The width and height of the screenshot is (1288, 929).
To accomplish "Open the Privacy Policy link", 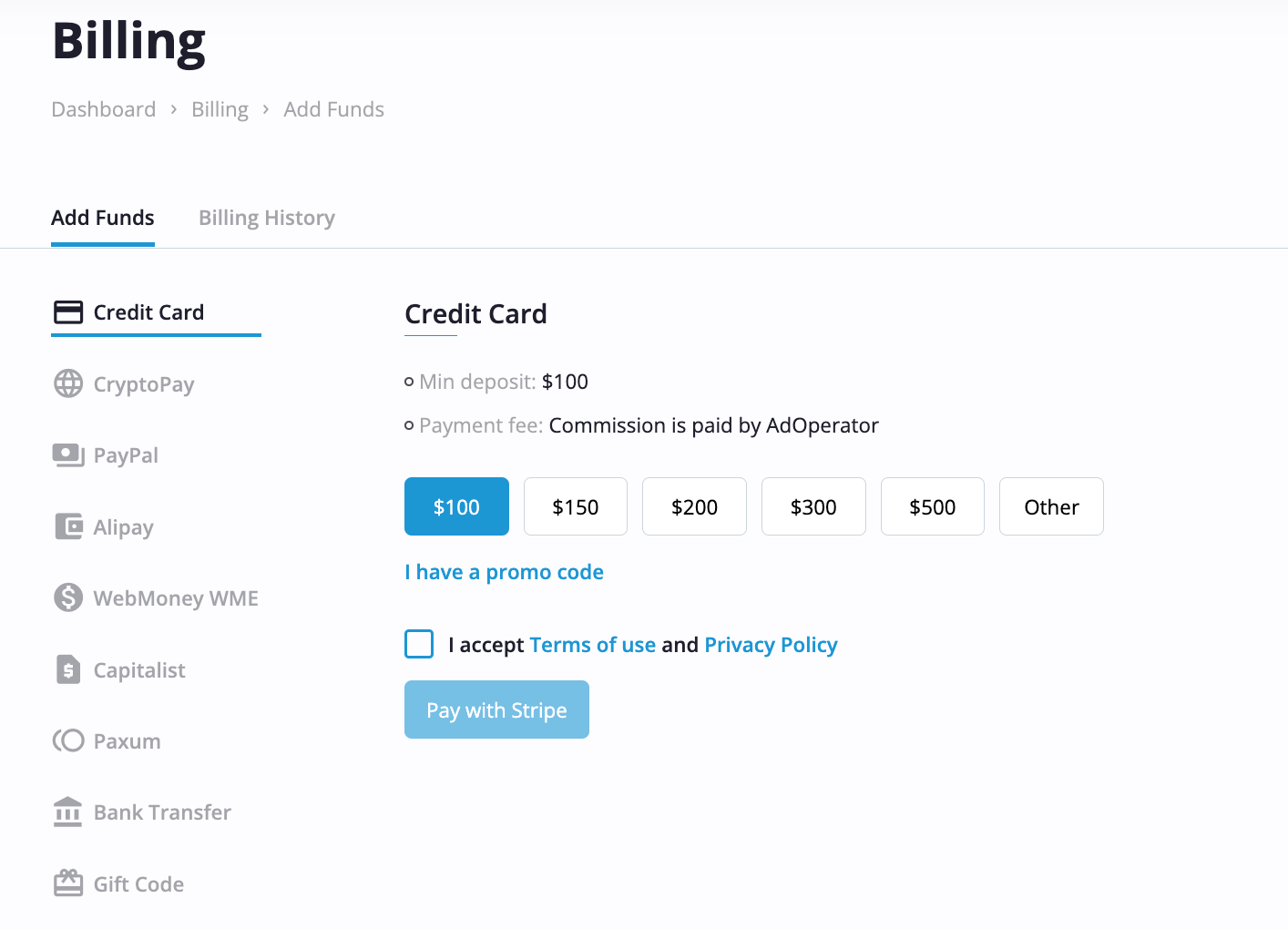I will coord(771,645).
